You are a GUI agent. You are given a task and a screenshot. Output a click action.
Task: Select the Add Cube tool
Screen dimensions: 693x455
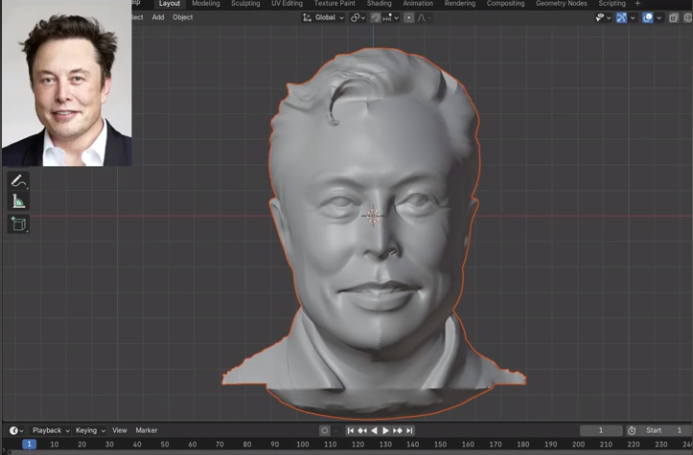(x=18, y=223)
